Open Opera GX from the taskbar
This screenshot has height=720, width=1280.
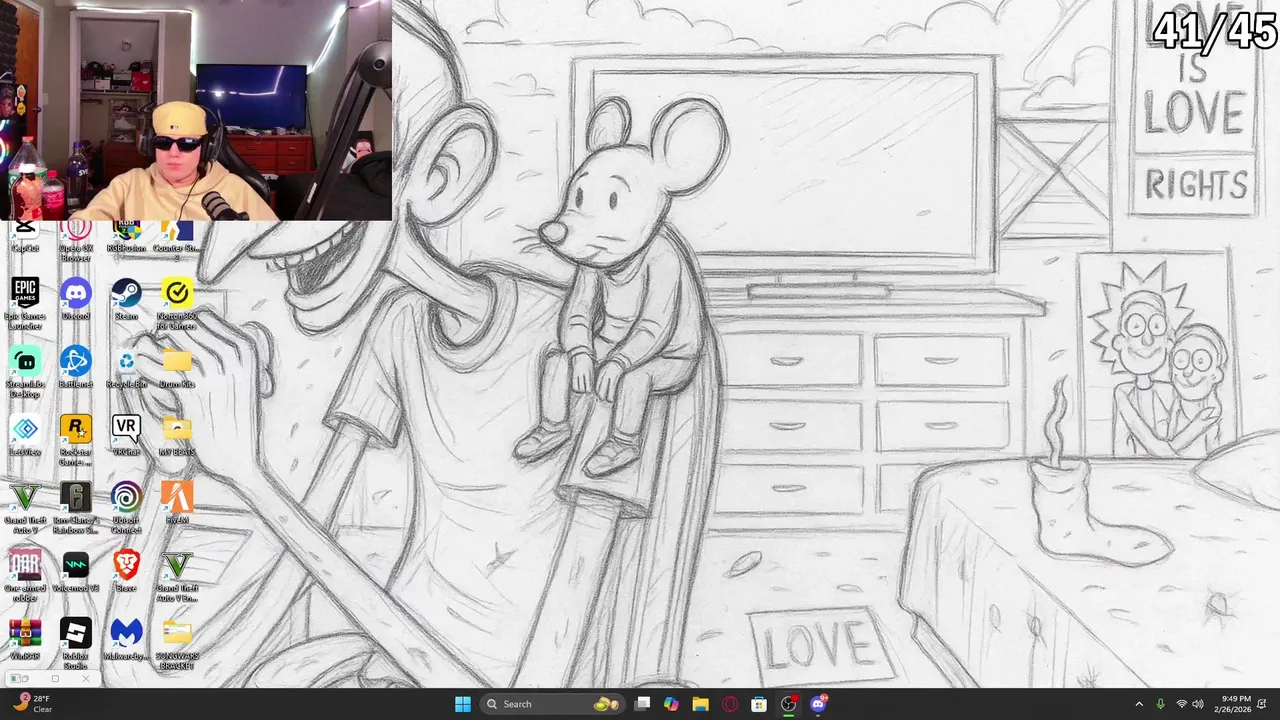(x=730, y=704)
